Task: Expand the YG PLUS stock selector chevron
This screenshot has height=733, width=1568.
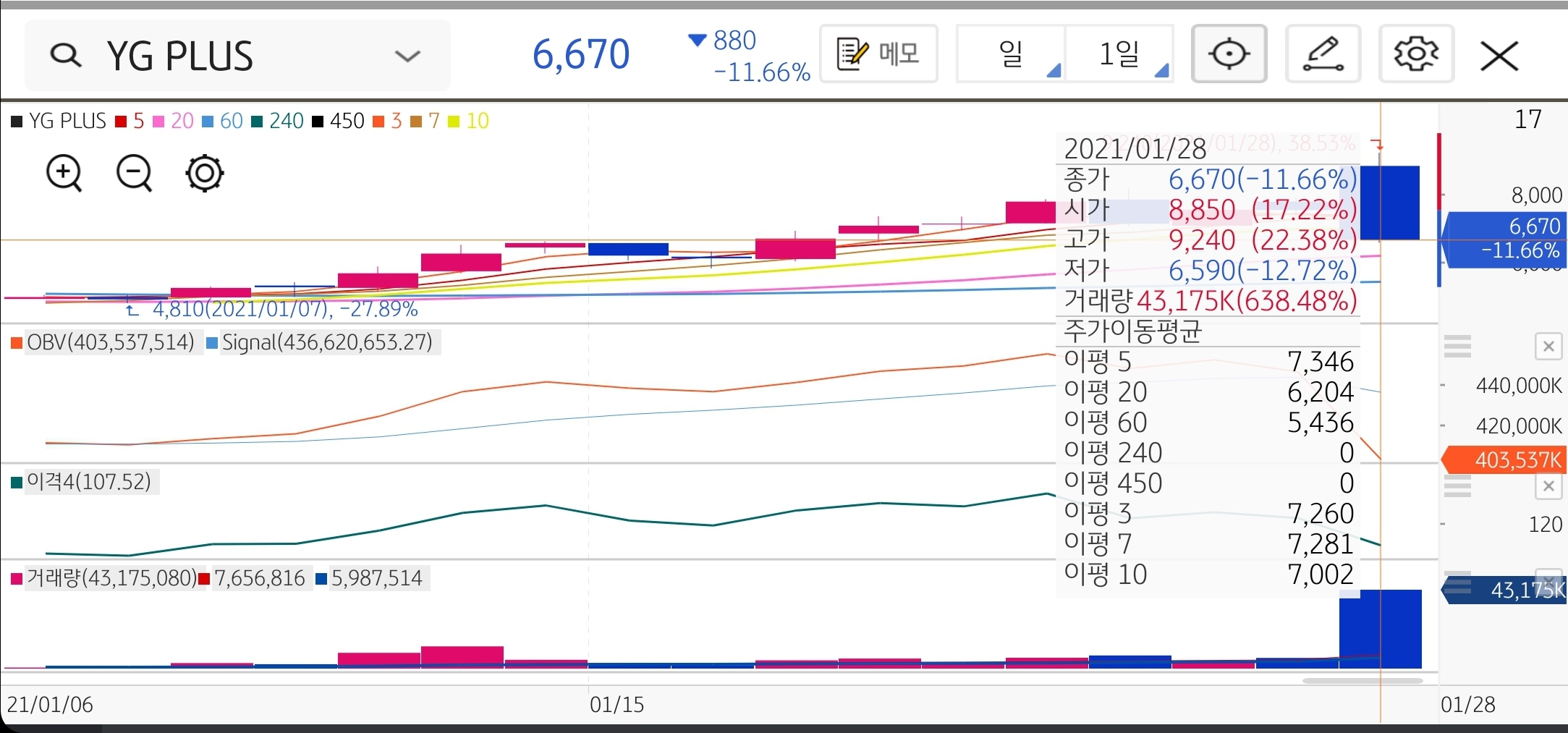Action: [407, 56]
